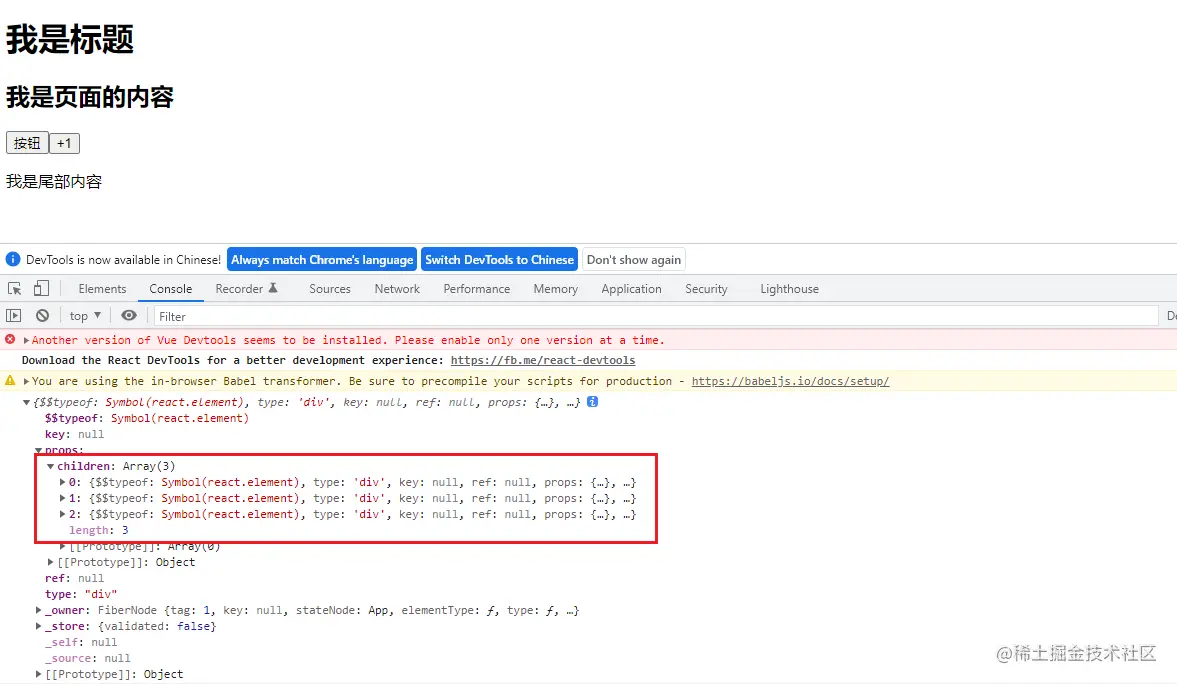Collapse the children Array(3) node
The width and height of the screenshot is (1177, 684).
tap(50, 466)
